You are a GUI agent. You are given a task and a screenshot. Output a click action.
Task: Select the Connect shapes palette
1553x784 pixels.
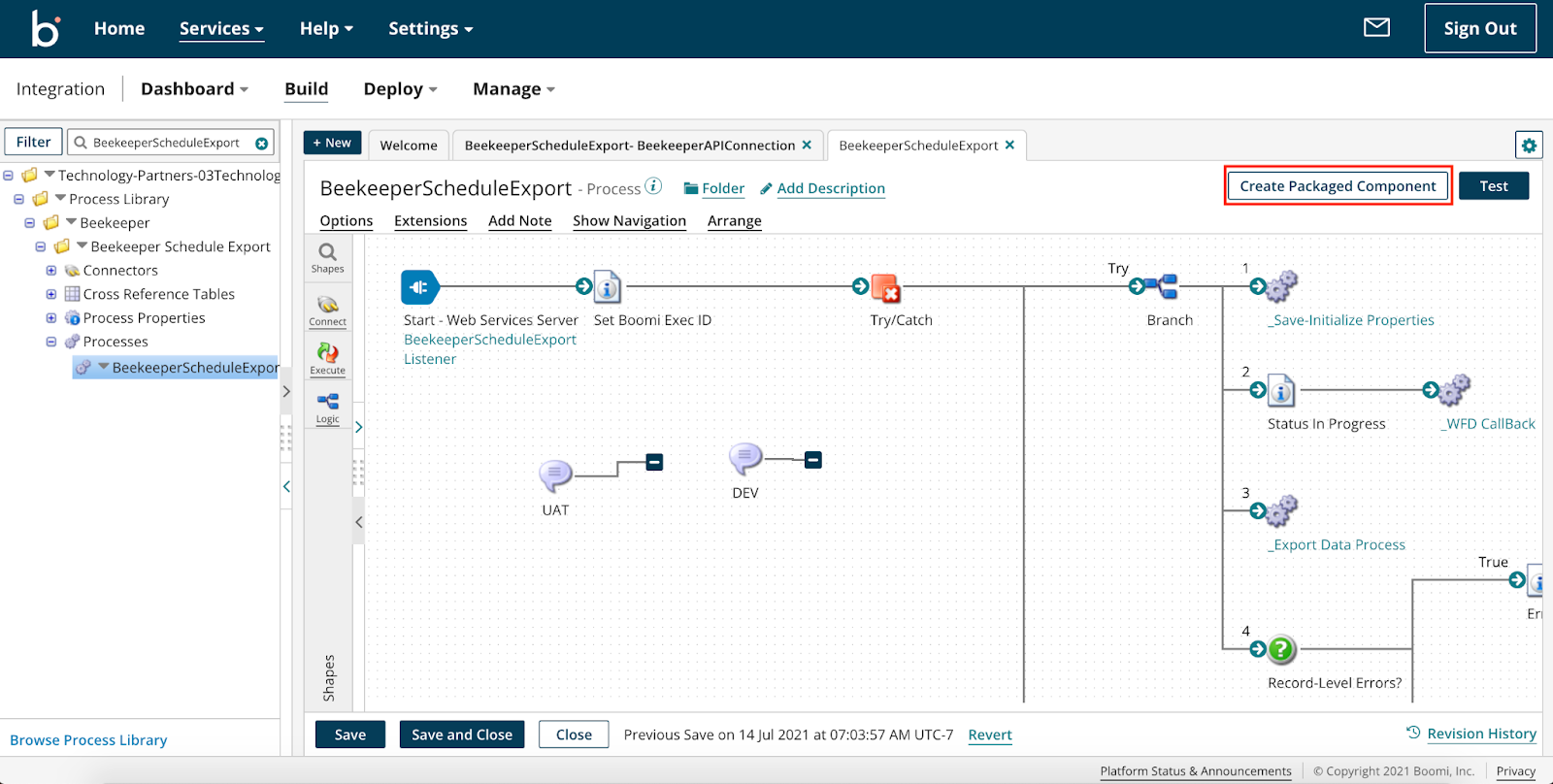point(327,310)
